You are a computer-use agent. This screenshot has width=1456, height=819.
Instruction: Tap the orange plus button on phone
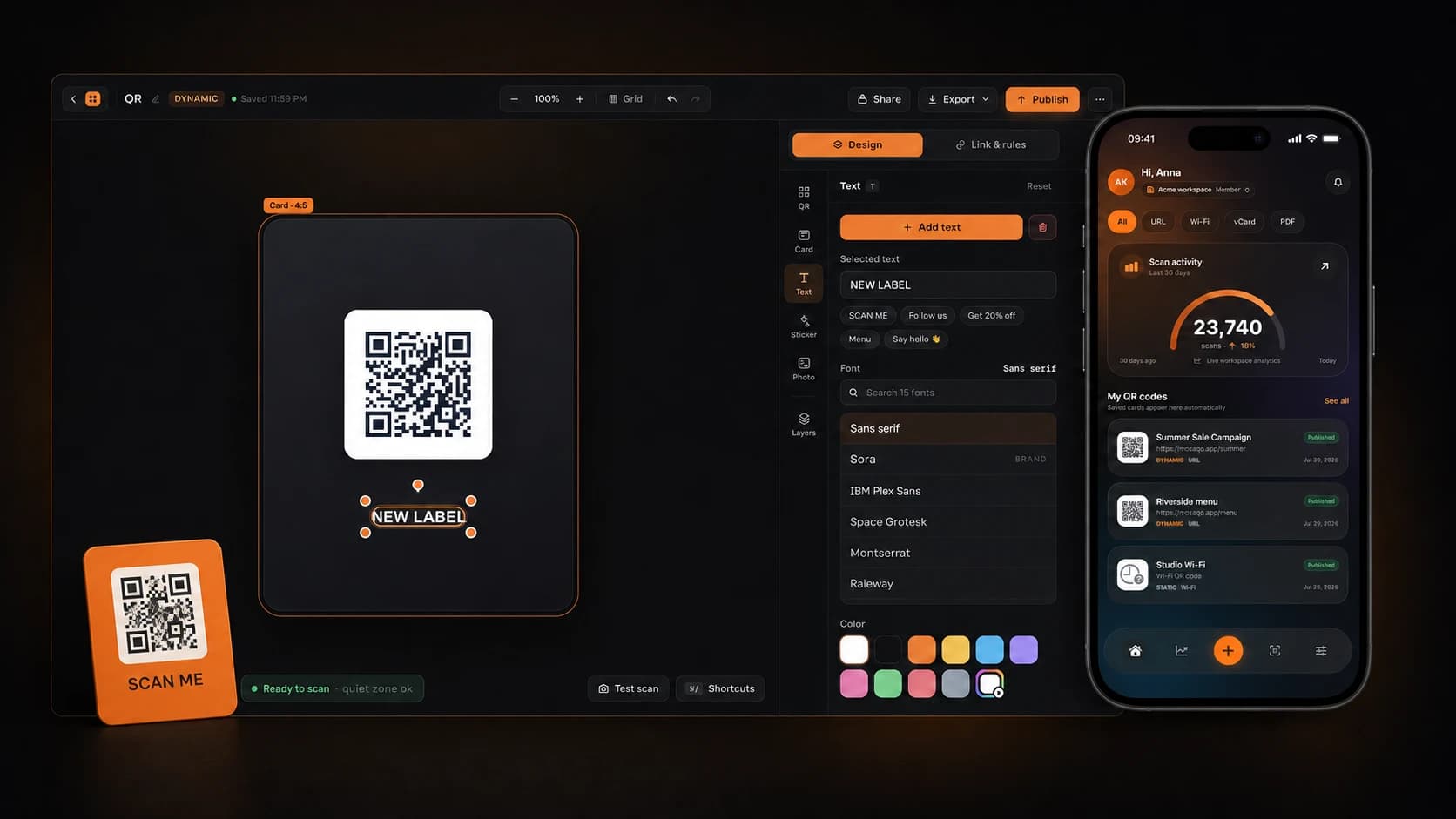click(1228, 651)
